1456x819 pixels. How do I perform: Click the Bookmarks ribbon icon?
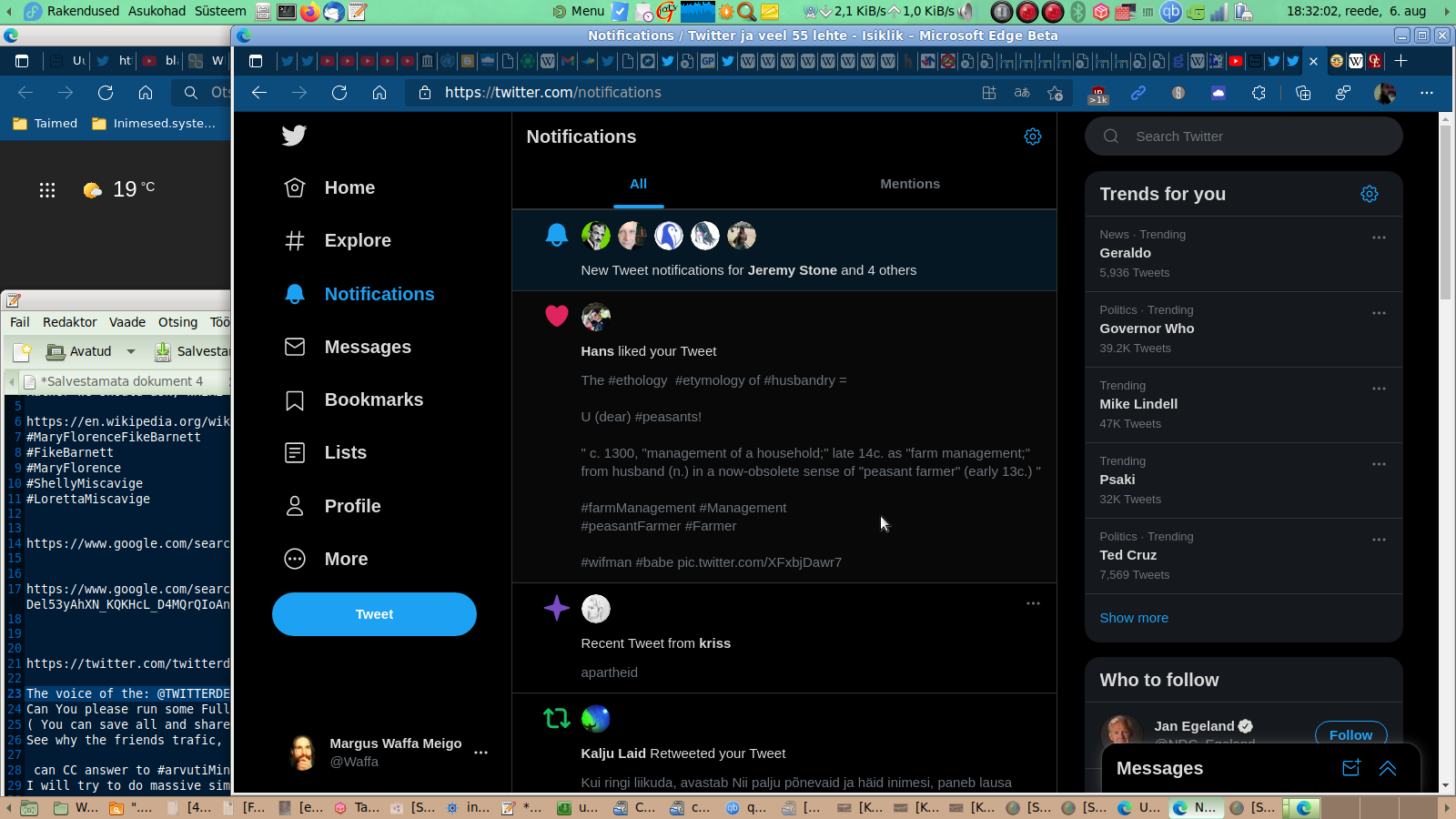[295, 399]
